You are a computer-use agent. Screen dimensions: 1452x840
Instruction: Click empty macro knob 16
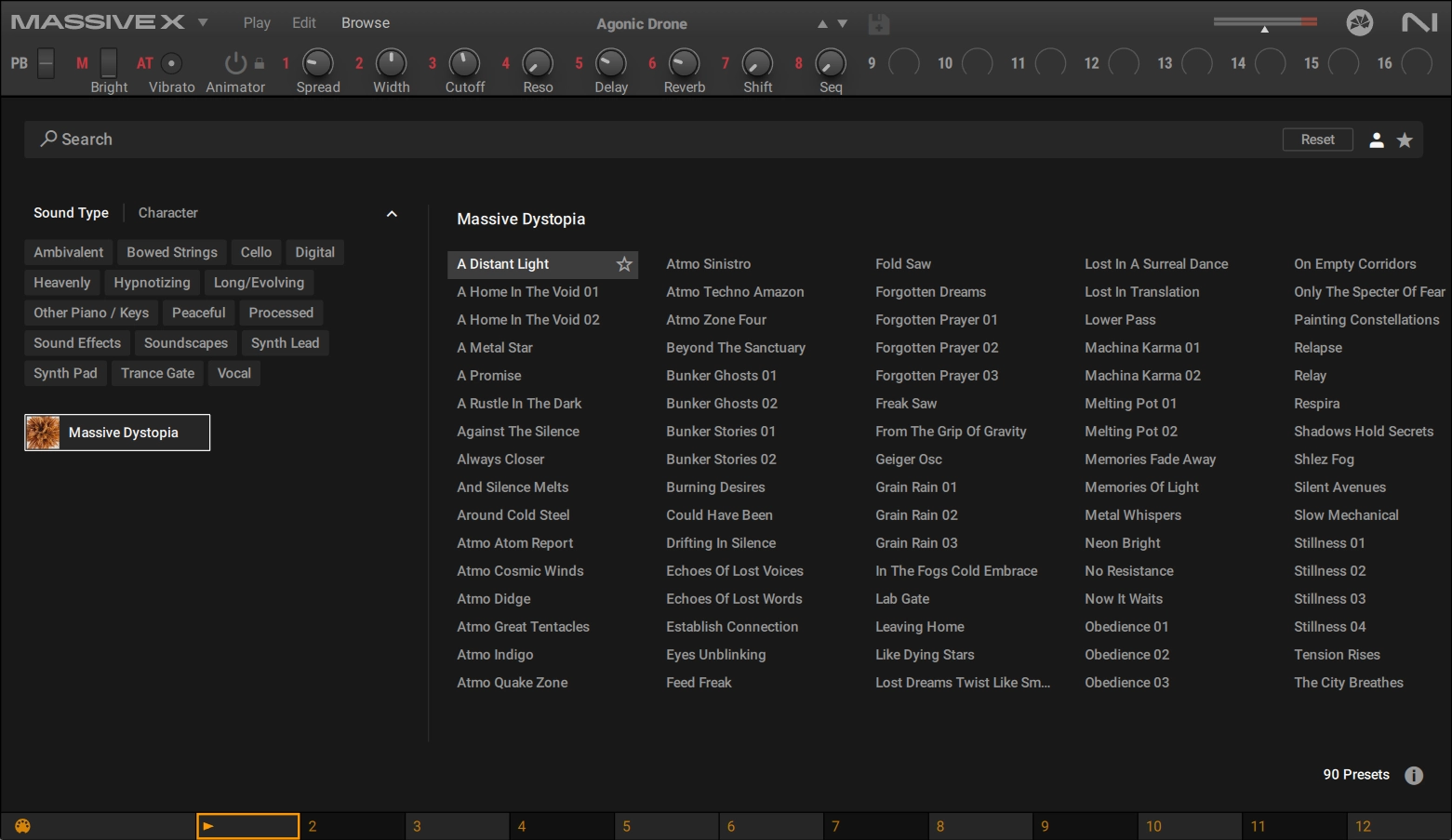(x=1417, y=63)
